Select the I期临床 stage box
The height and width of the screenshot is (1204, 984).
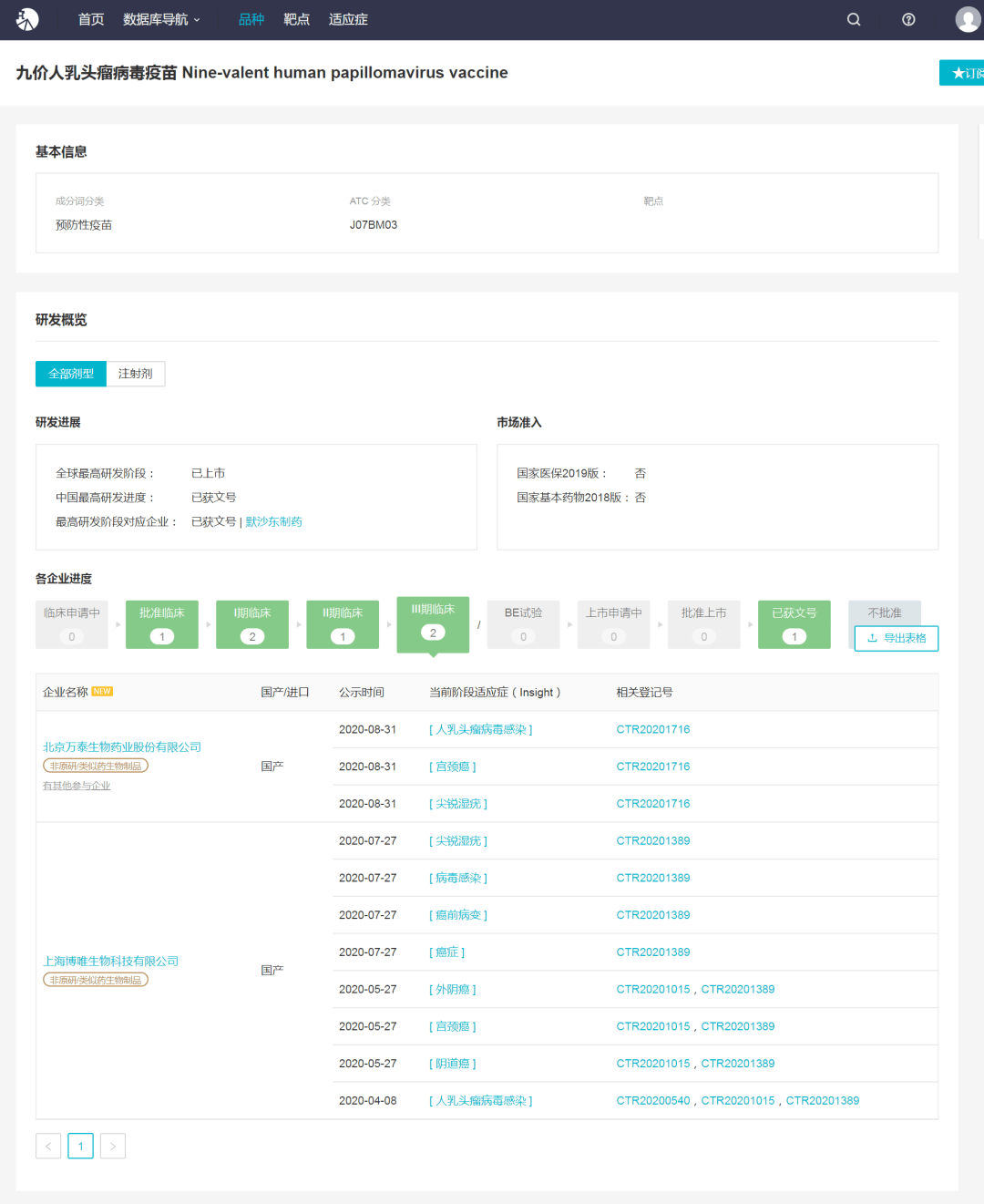(x=252, y=624)
